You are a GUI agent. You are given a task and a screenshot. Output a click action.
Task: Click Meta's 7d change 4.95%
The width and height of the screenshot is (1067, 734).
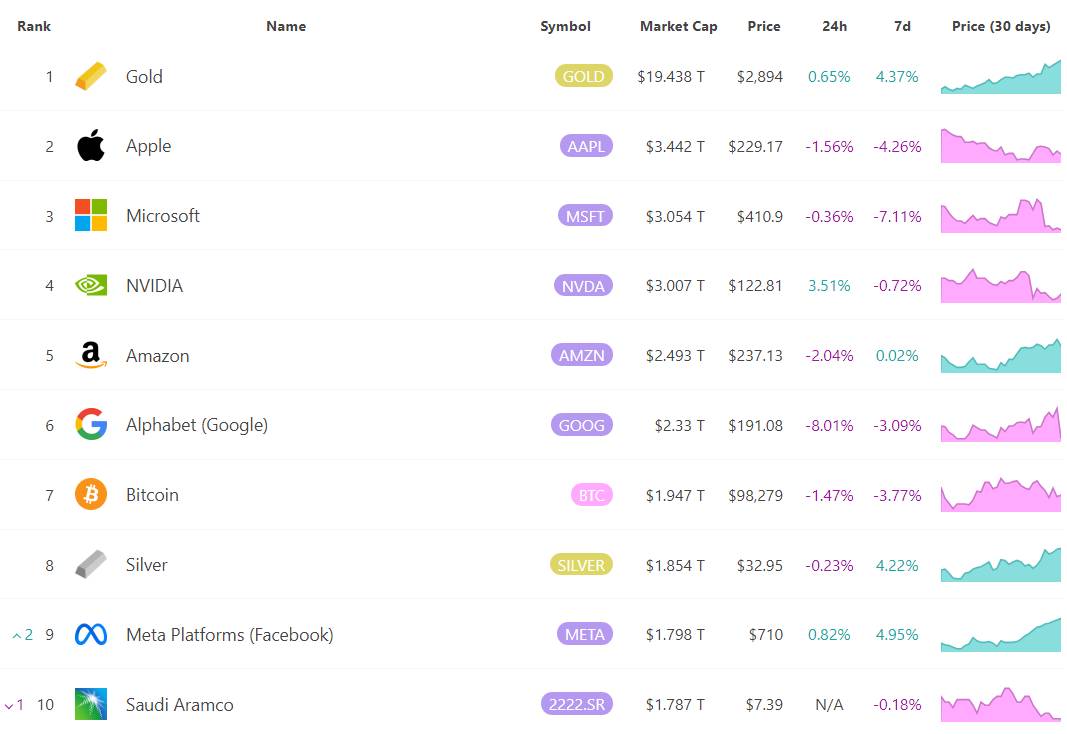(x=897, y=635)
